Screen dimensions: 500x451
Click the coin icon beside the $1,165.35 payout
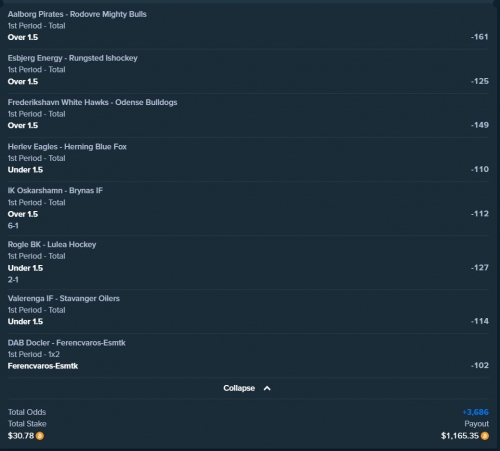(x=485, y=436)
